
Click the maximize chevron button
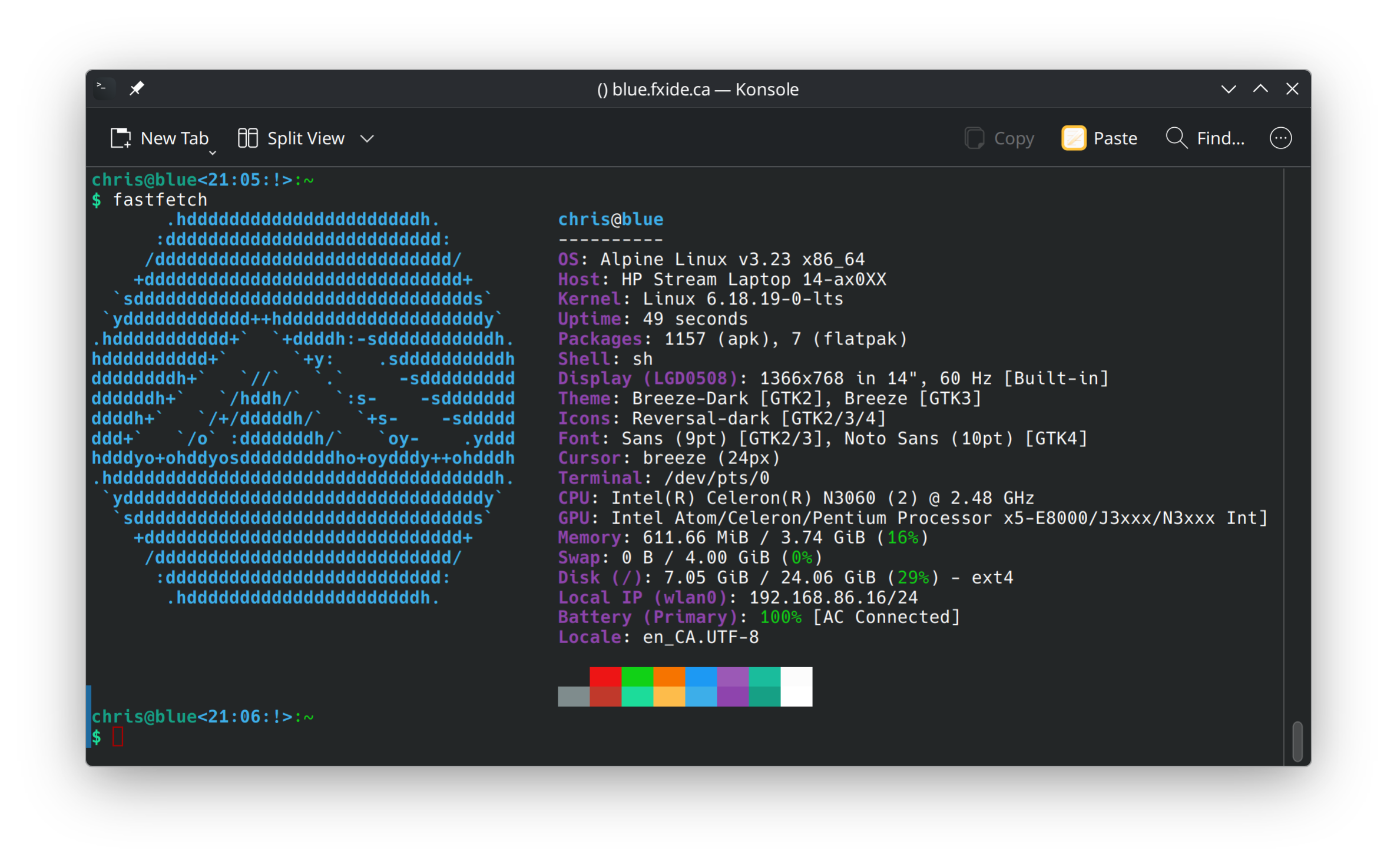click(x=1260, y=89)
